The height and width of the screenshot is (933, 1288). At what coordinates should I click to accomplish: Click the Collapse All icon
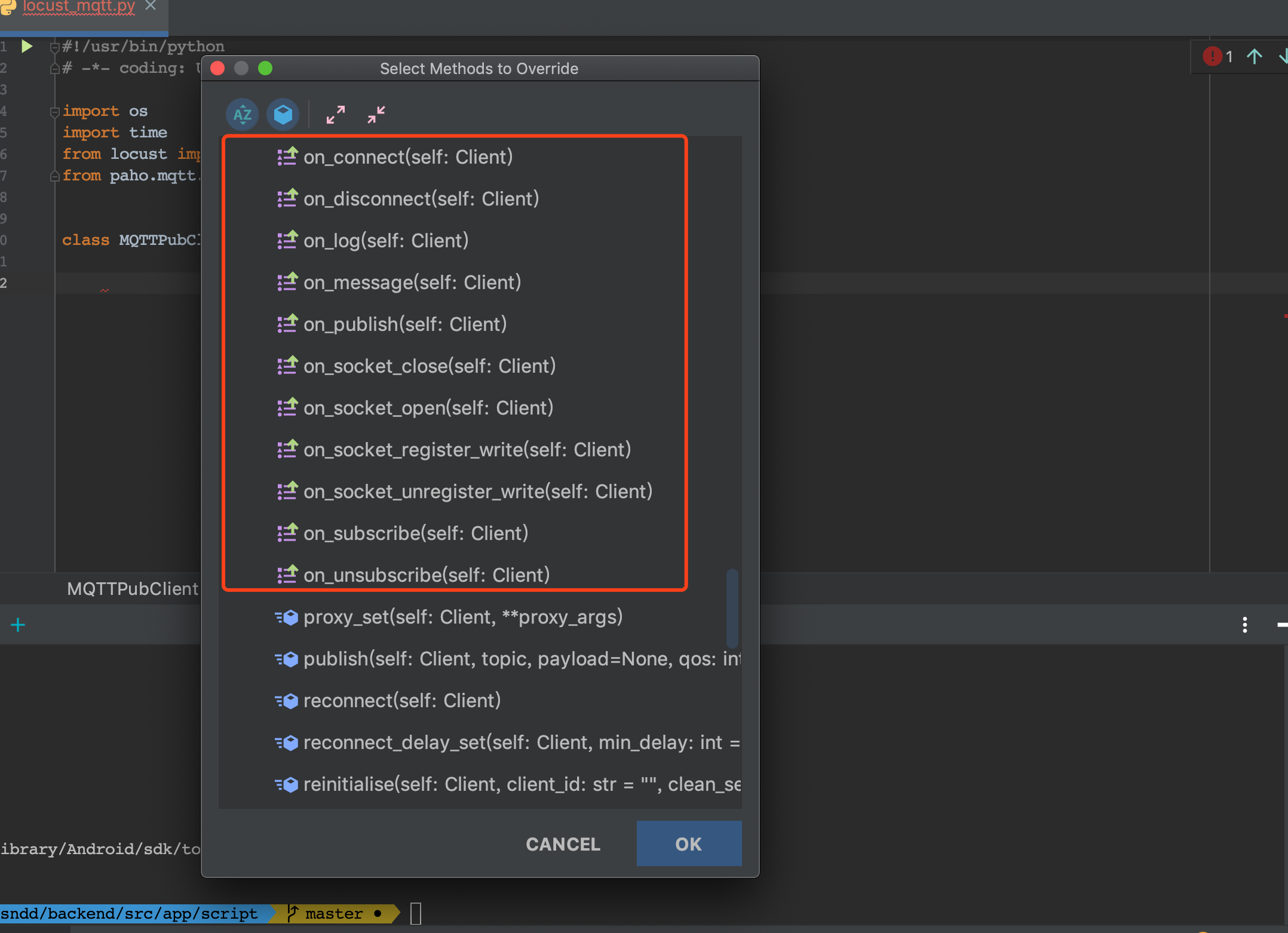pyautogui.click(x=376, y=114)
